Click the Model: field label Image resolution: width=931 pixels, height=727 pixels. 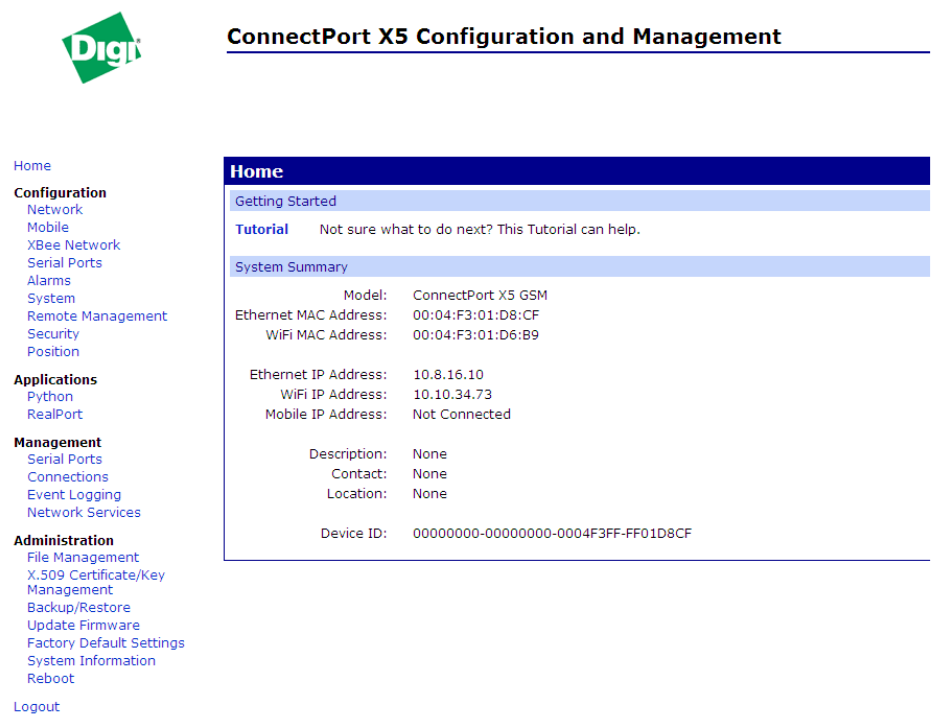365,296
